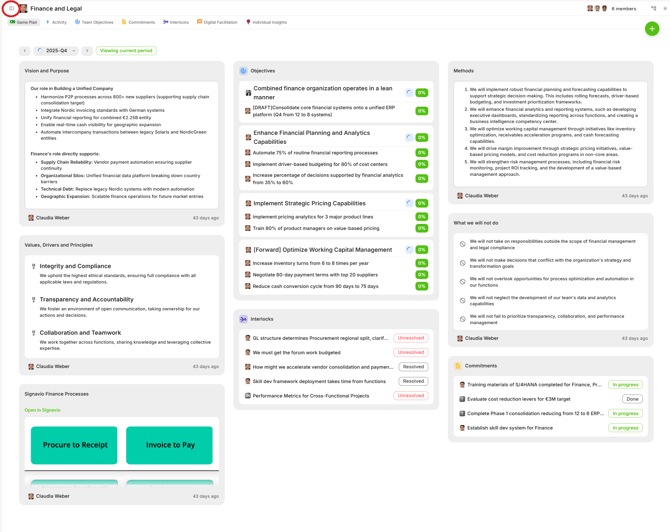Click Unresolved status on GL structure interlock
This screenshot has height=532, width=670.
[410, 338]
